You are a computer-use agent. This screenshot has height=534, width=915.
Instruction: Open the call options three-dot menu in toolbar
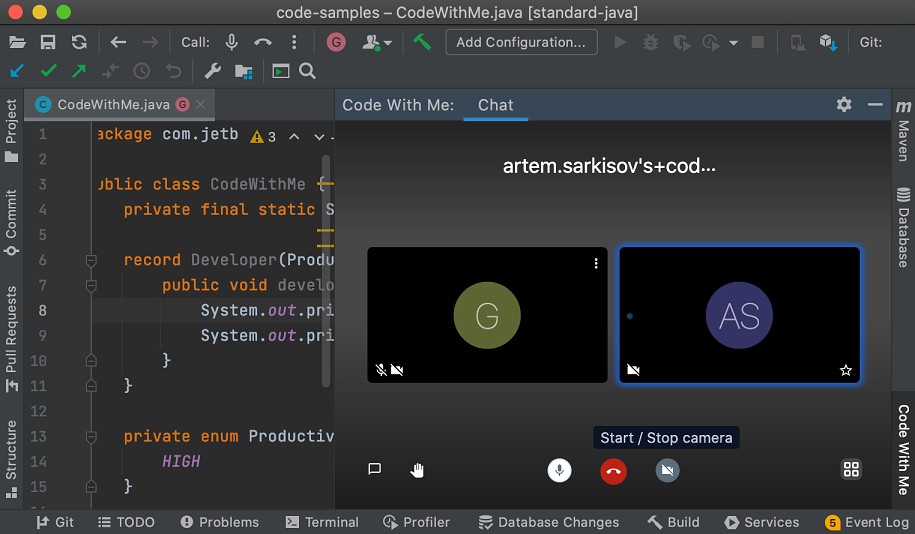[294, 42]
